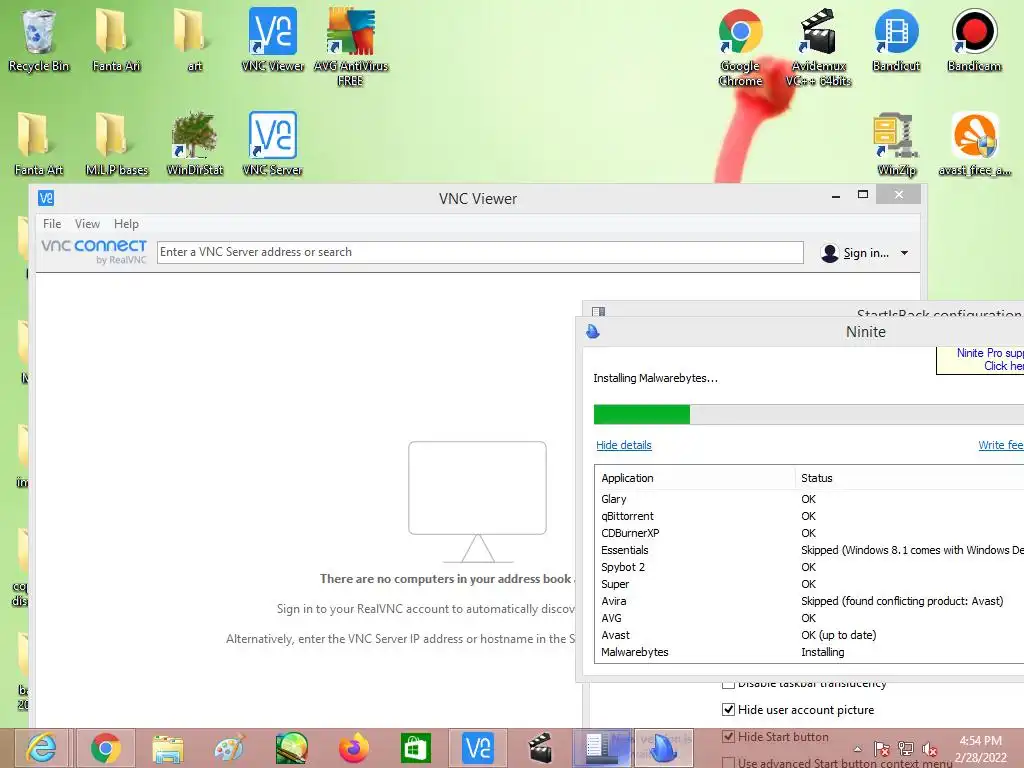Select the Fanta Ari folder on desktop
The image size is (1024, 768).
(x=116, y=40)
